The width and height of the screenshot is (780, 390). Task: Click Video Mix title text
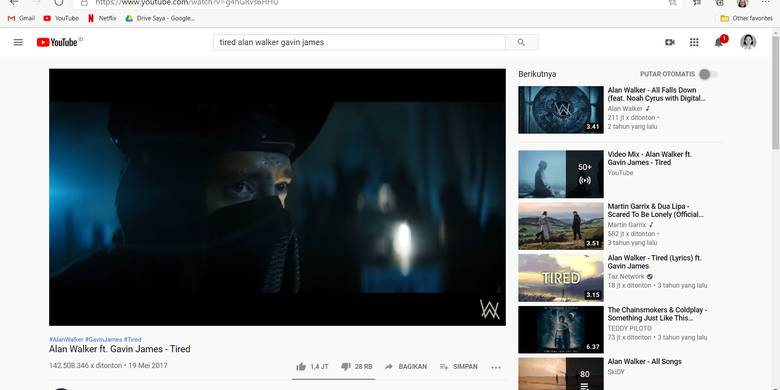tap(650, 158)
